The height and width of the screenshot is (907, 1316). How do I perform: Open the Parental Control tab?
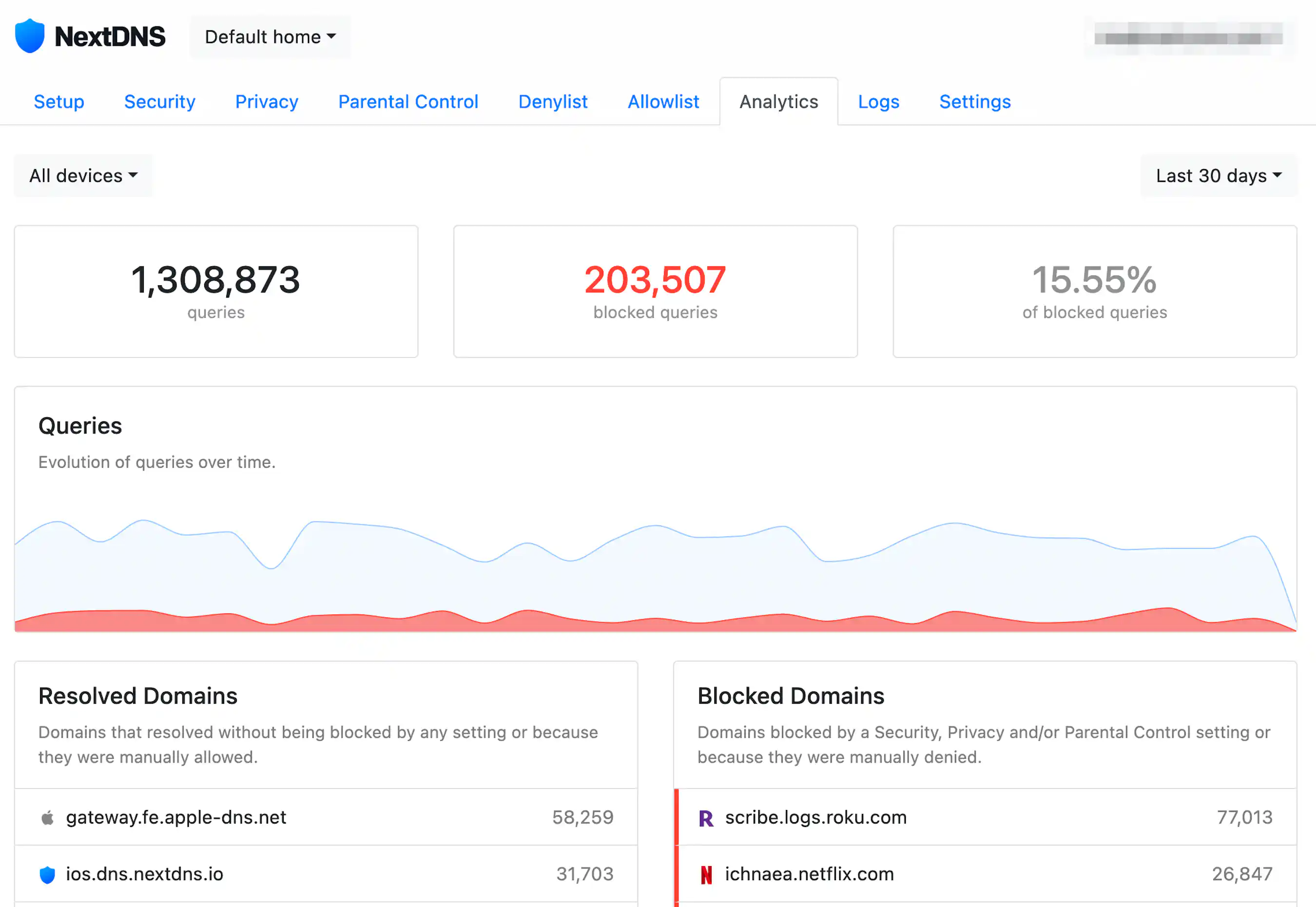click(408, 102)
